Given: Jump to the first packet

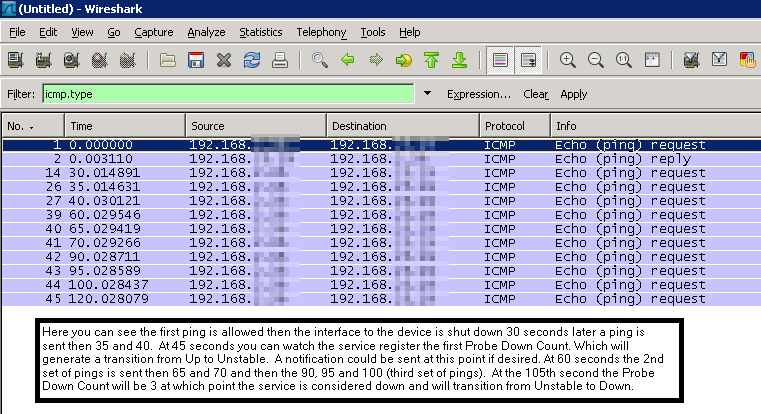Looking at the screenshot, I should (x=431, y=60).
